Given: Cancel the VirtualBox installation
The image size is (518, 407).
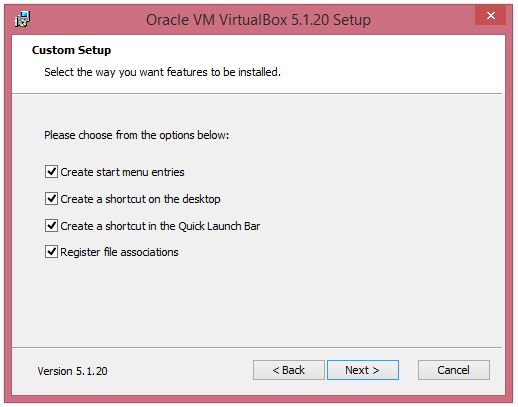Looking at the screenshot, I should click(x=454, y=370).
